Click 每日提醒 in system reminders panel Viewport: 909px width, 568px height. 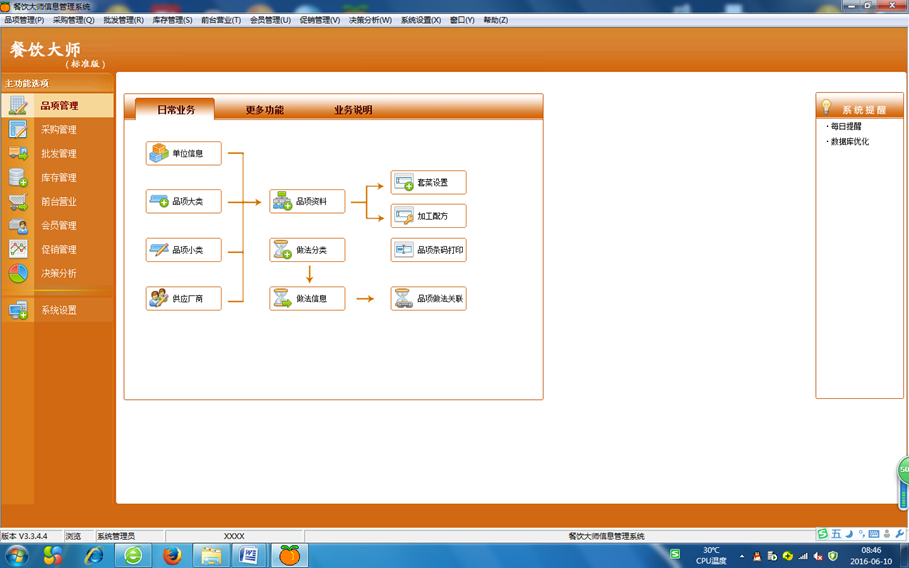coord(846,127)
